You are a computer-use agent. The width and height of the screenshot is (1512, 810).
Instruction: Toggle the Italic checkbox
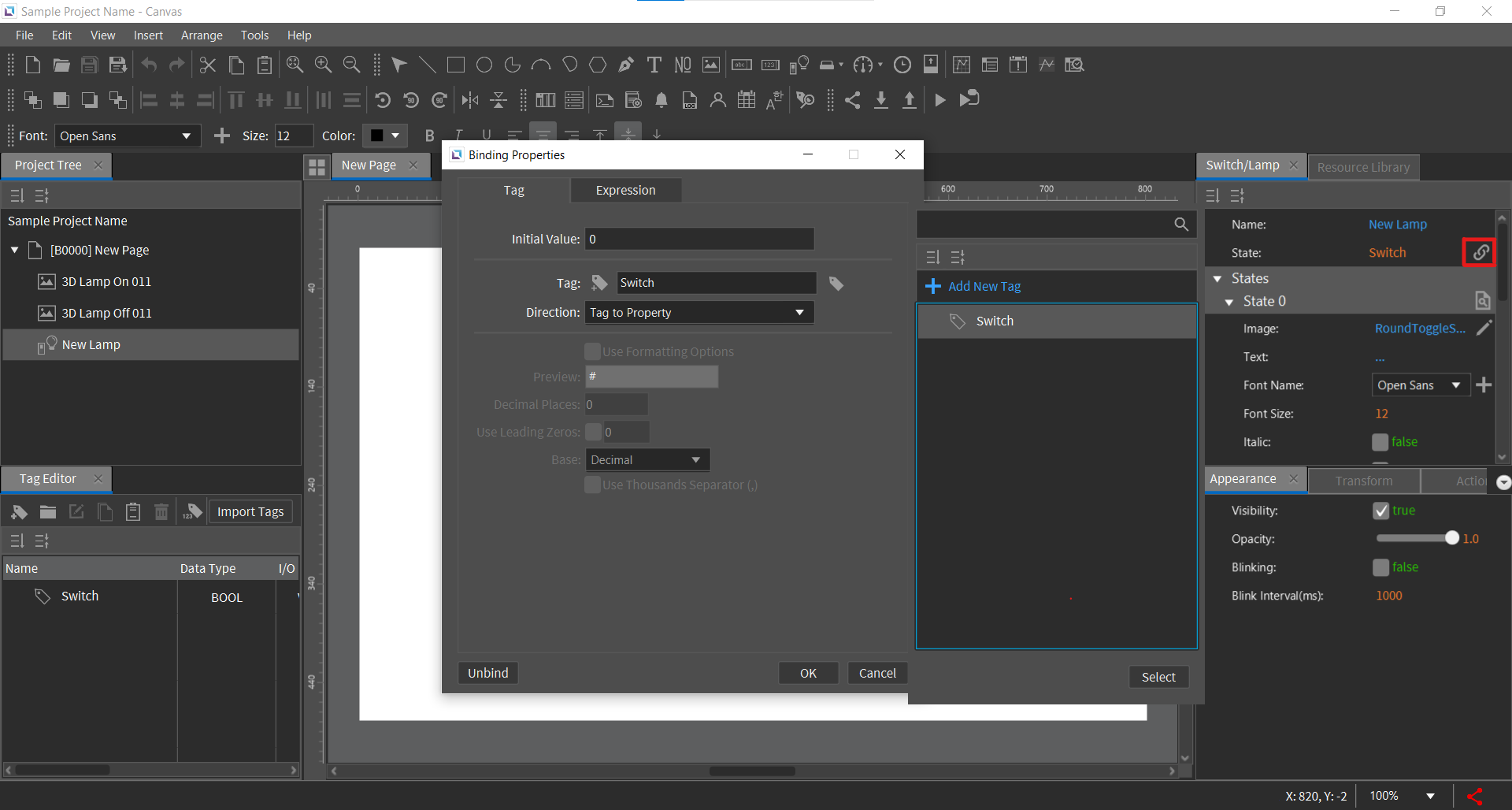1380,442
